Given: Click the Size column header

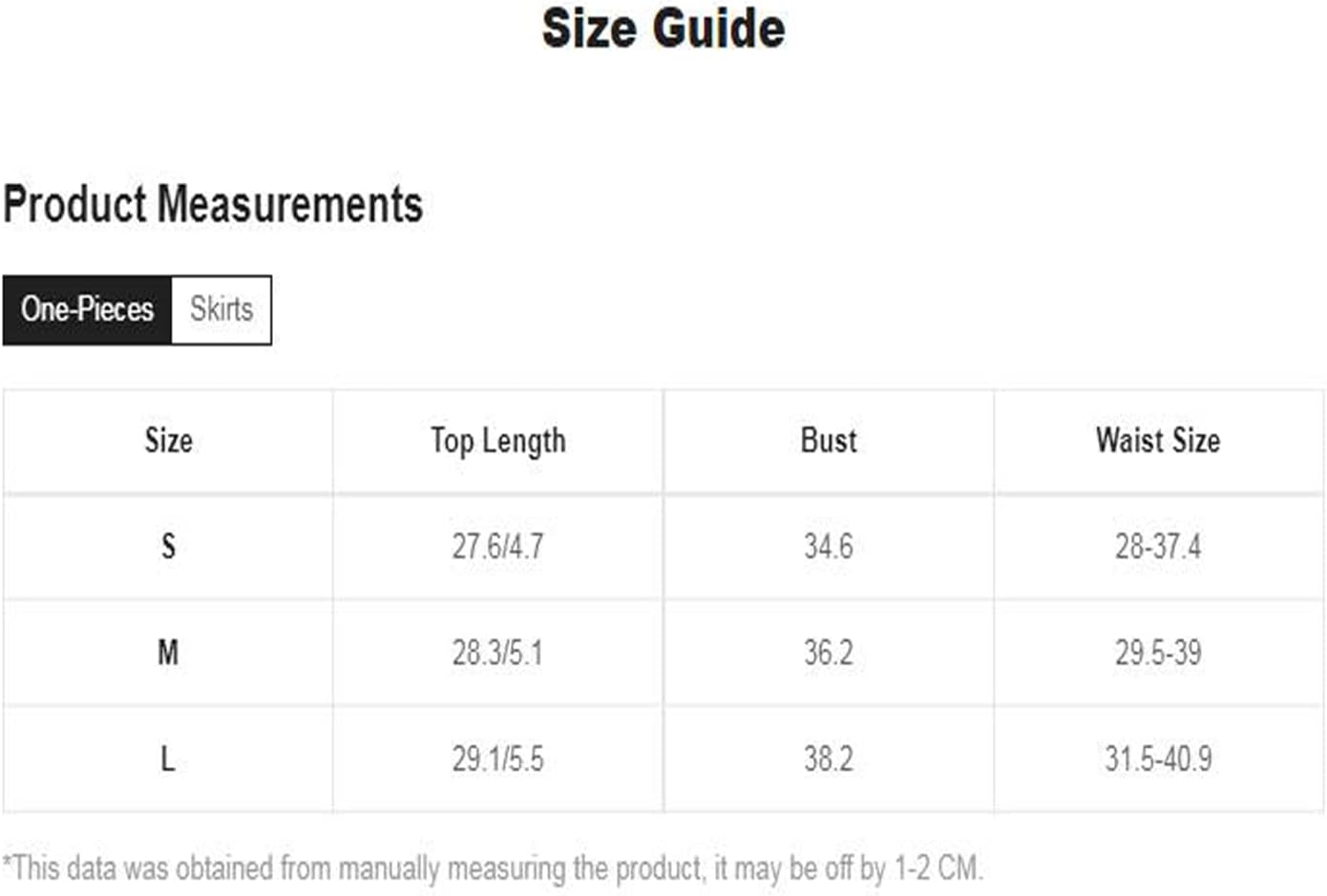Looking at the screenshot, I should (168, 441).
